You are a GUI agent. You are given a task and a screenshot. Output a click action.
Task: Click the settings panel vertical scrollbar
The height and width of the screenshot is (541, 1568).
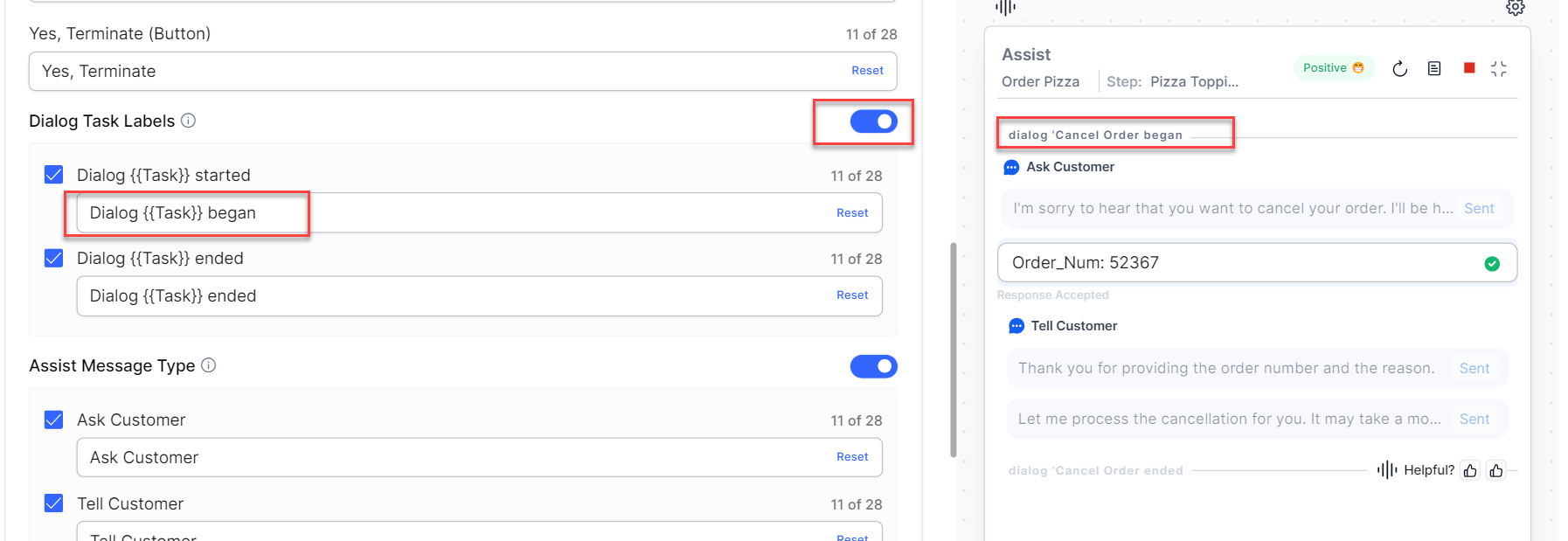(954, 350)
